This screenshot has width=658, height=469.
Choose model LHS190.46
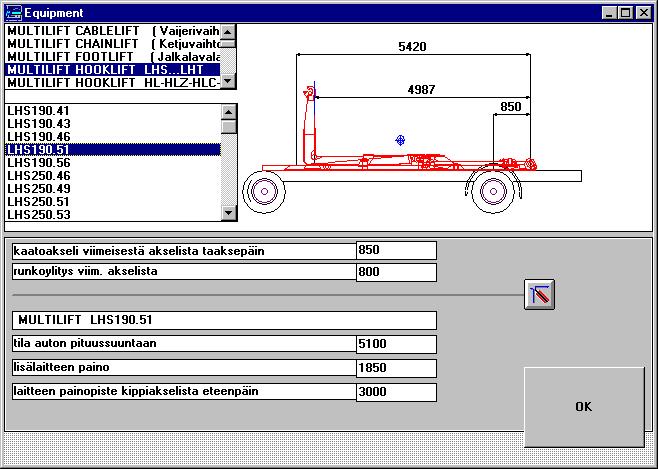tap(112, 137)
